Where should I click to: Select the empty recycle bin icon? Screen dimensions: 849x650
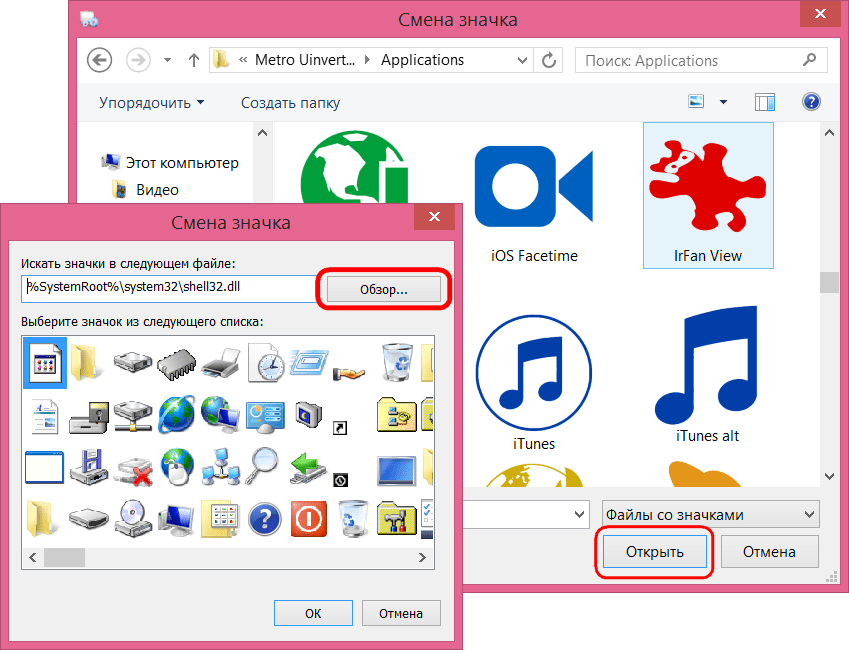[x=352, y=518]
